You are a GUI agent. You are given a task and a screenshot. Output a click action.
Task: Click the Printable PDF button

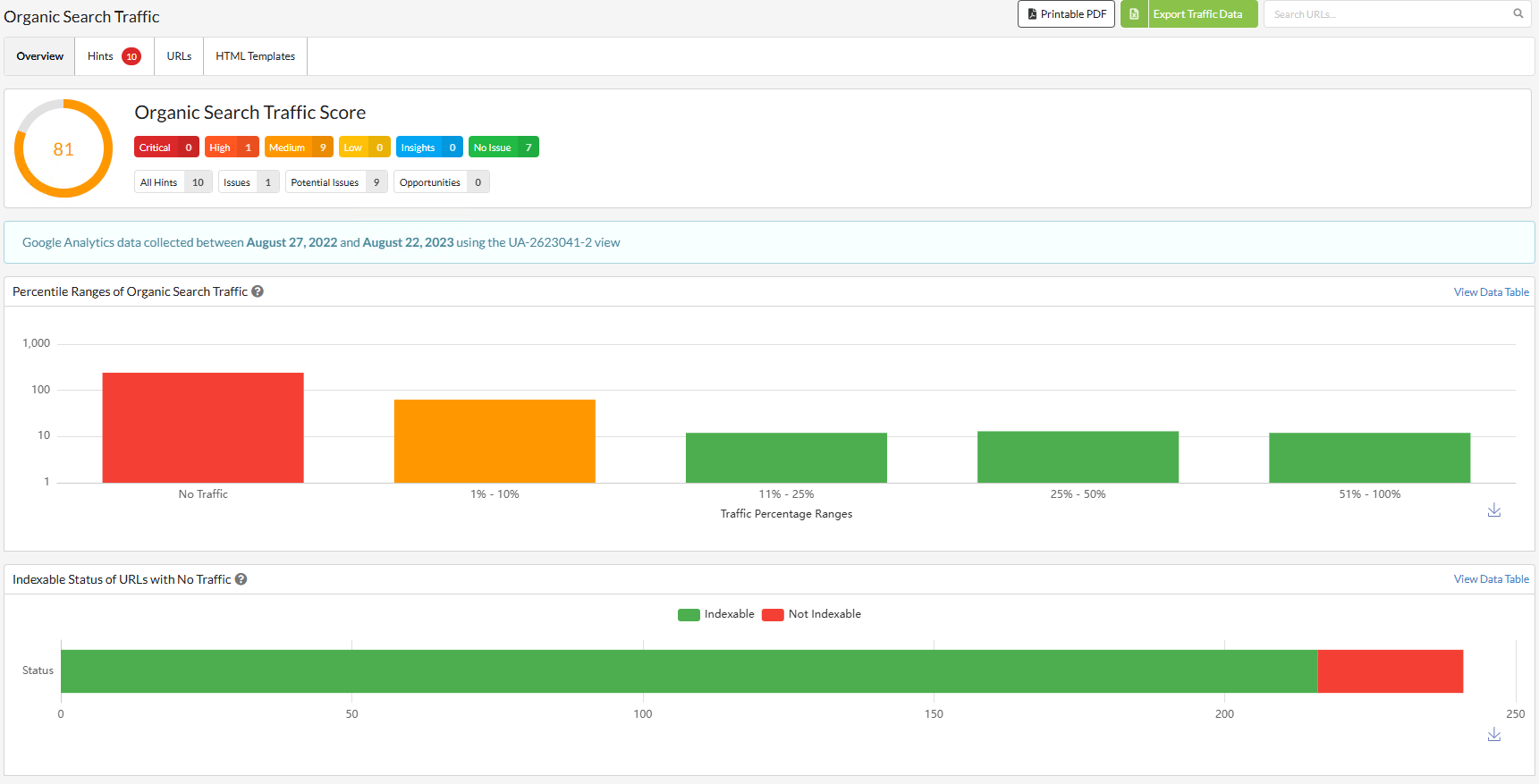coord(1066,14)
